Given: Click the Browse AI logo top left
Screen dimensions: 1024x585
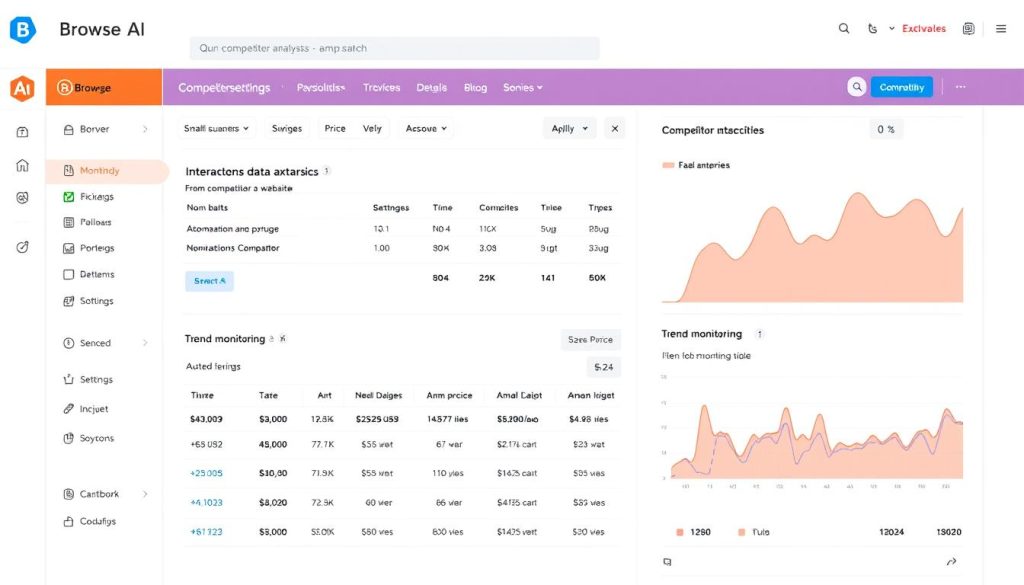Looking at the screenshot, I should pos(23,29).
